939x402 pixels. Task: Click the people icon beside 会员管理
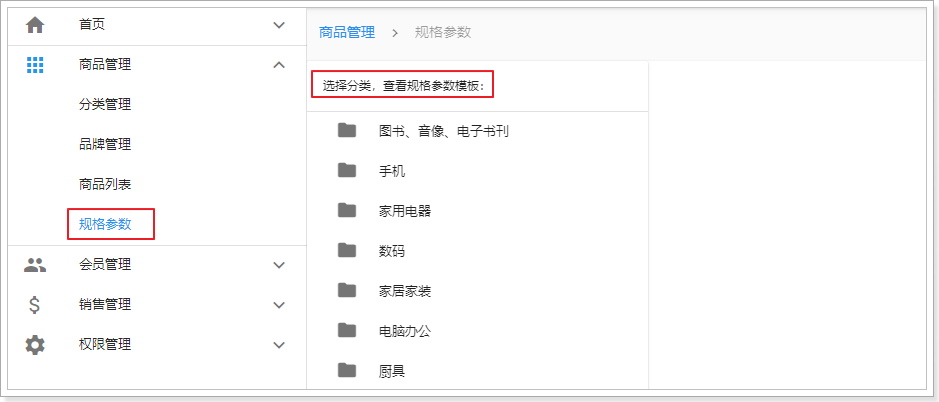35,265
